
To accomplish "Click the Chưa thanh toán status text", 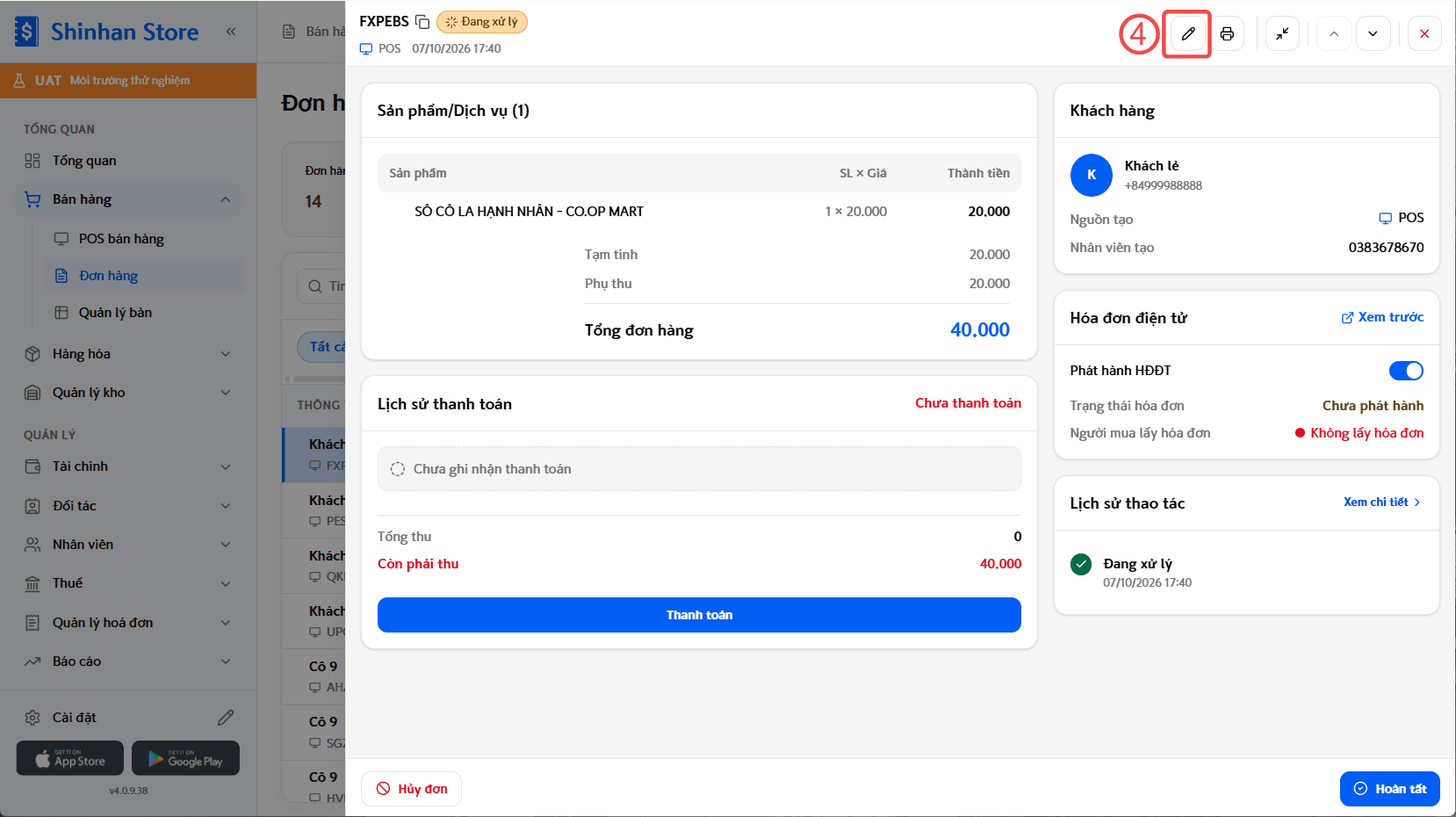I will (x=968, y=403).
